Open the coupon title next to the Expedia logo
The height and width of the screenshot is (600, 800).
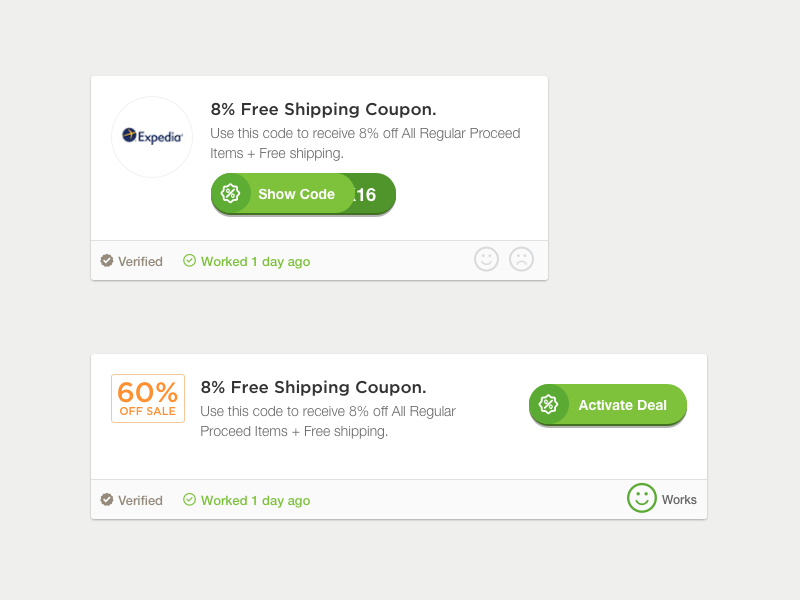(x=323, y=109)
